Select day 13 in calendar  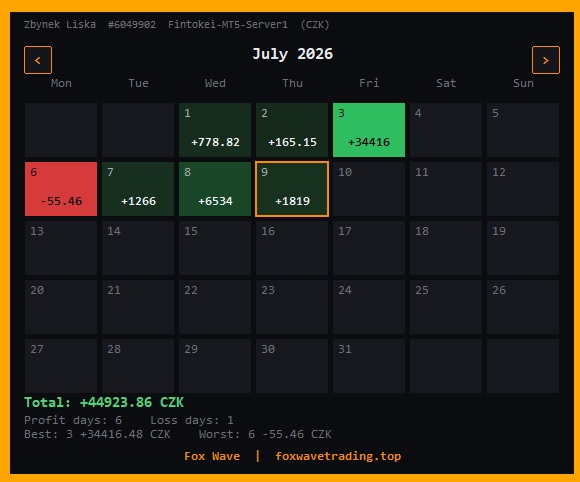coord(61,248)
